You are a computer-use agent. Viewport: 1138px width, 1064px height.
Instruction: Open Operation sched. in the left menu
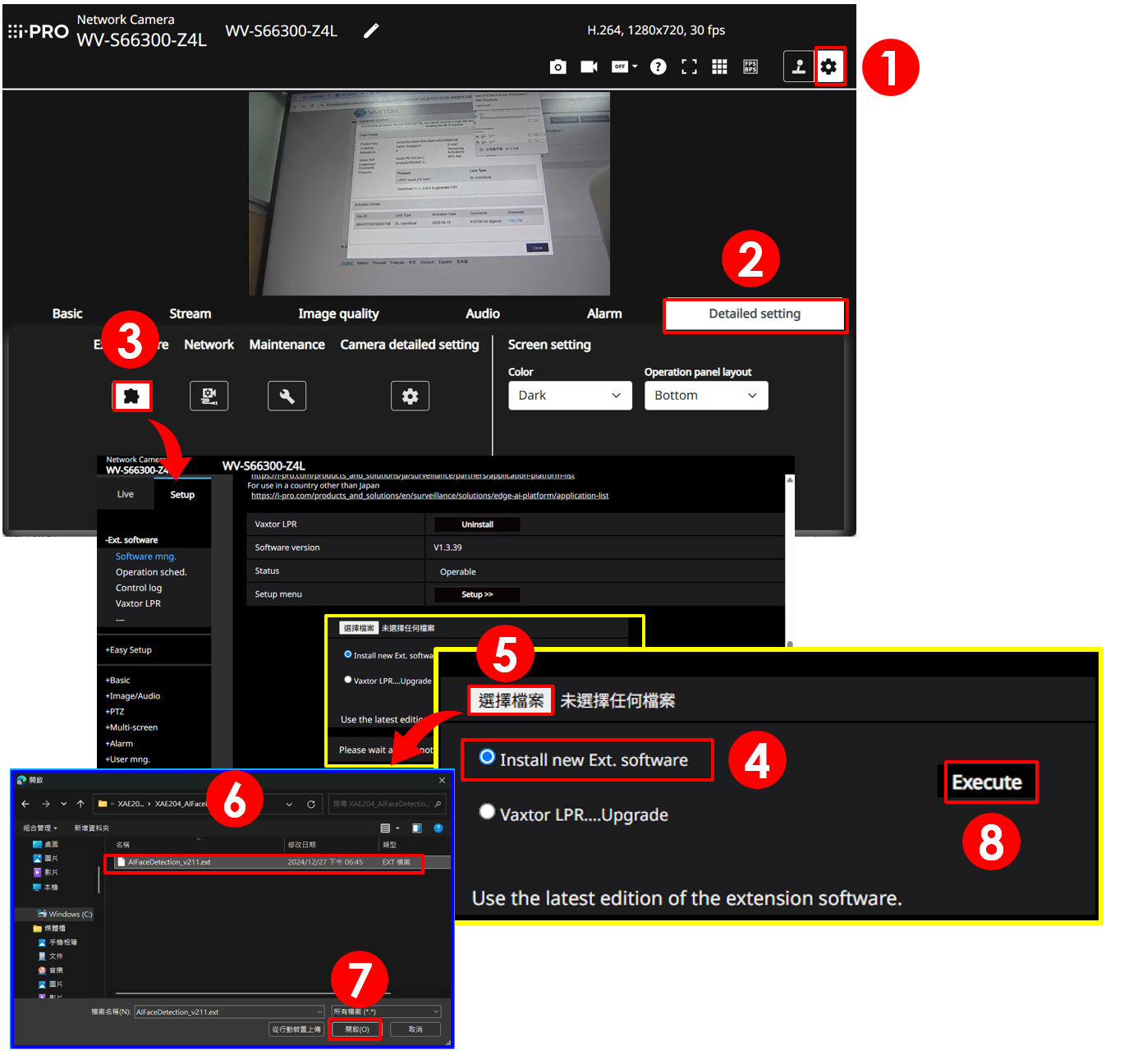pyautogui.click(x=151, y=572)
